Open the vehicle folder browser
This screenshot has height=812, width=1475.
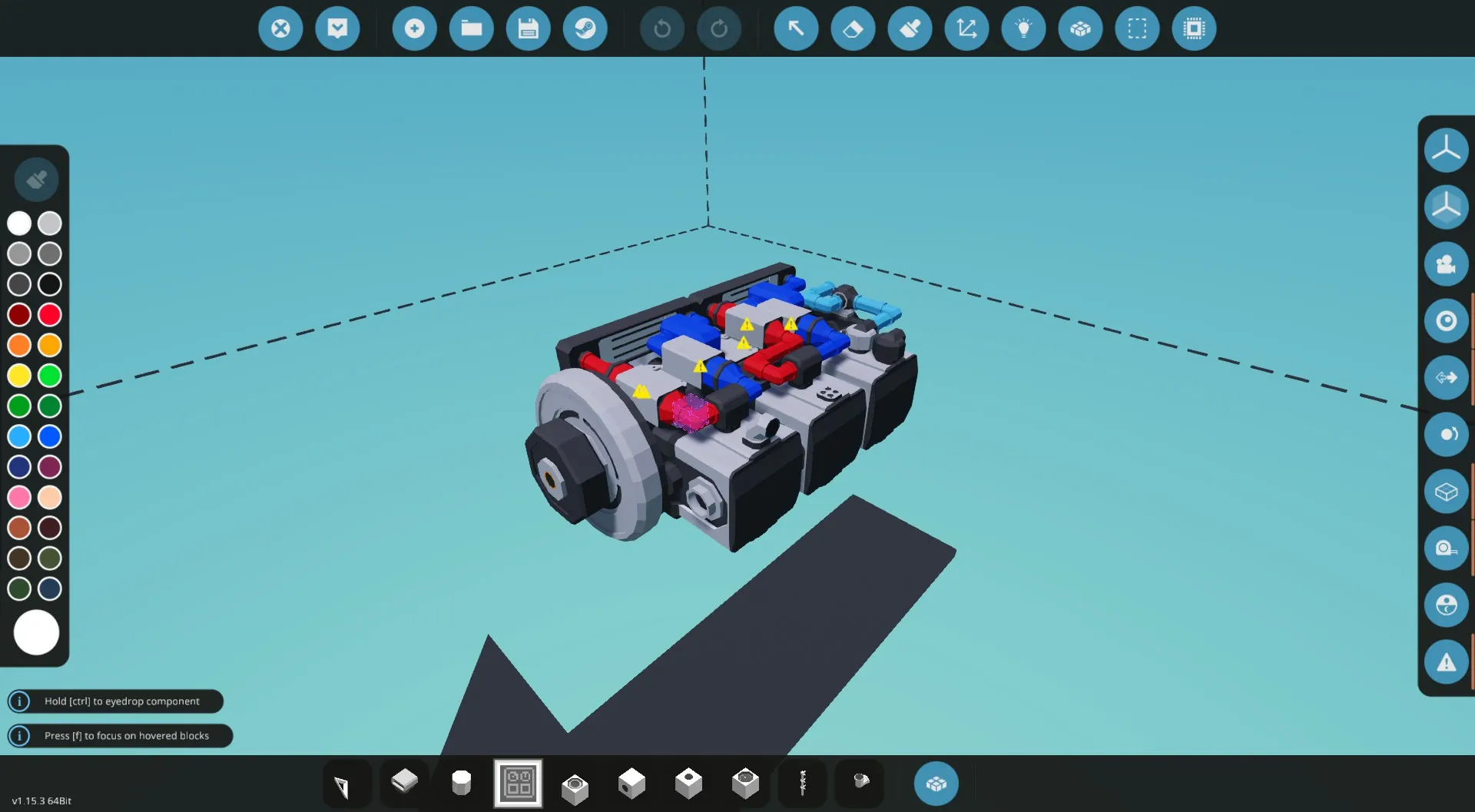tap(471, 29)
